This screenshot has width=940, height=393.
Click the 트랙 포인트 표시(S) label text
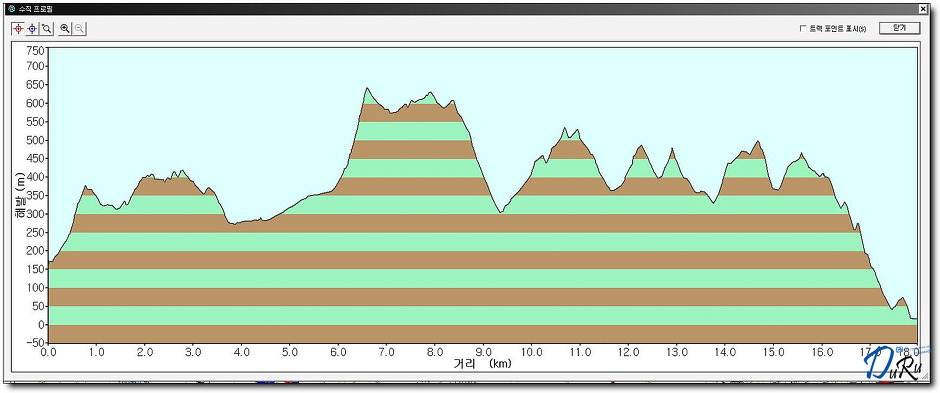838,28
